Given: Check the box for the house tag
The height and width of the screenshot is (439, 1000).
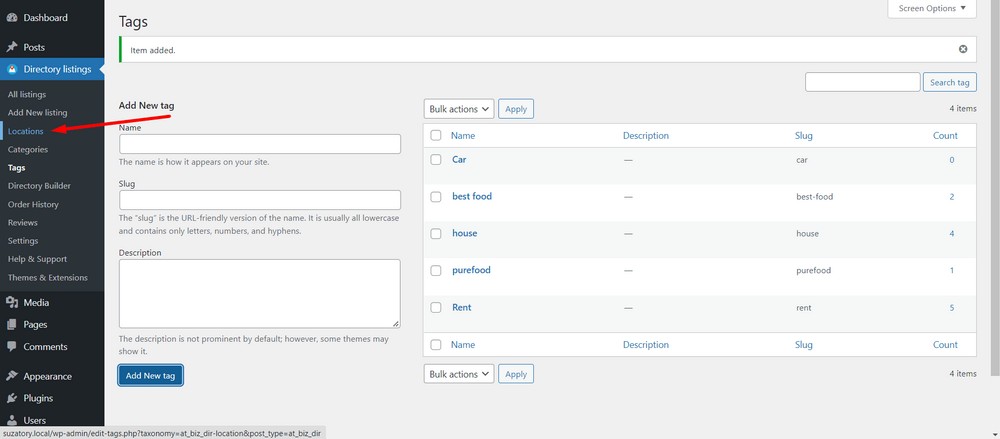Looking at the screenshot, I should [x=436, y=234].
